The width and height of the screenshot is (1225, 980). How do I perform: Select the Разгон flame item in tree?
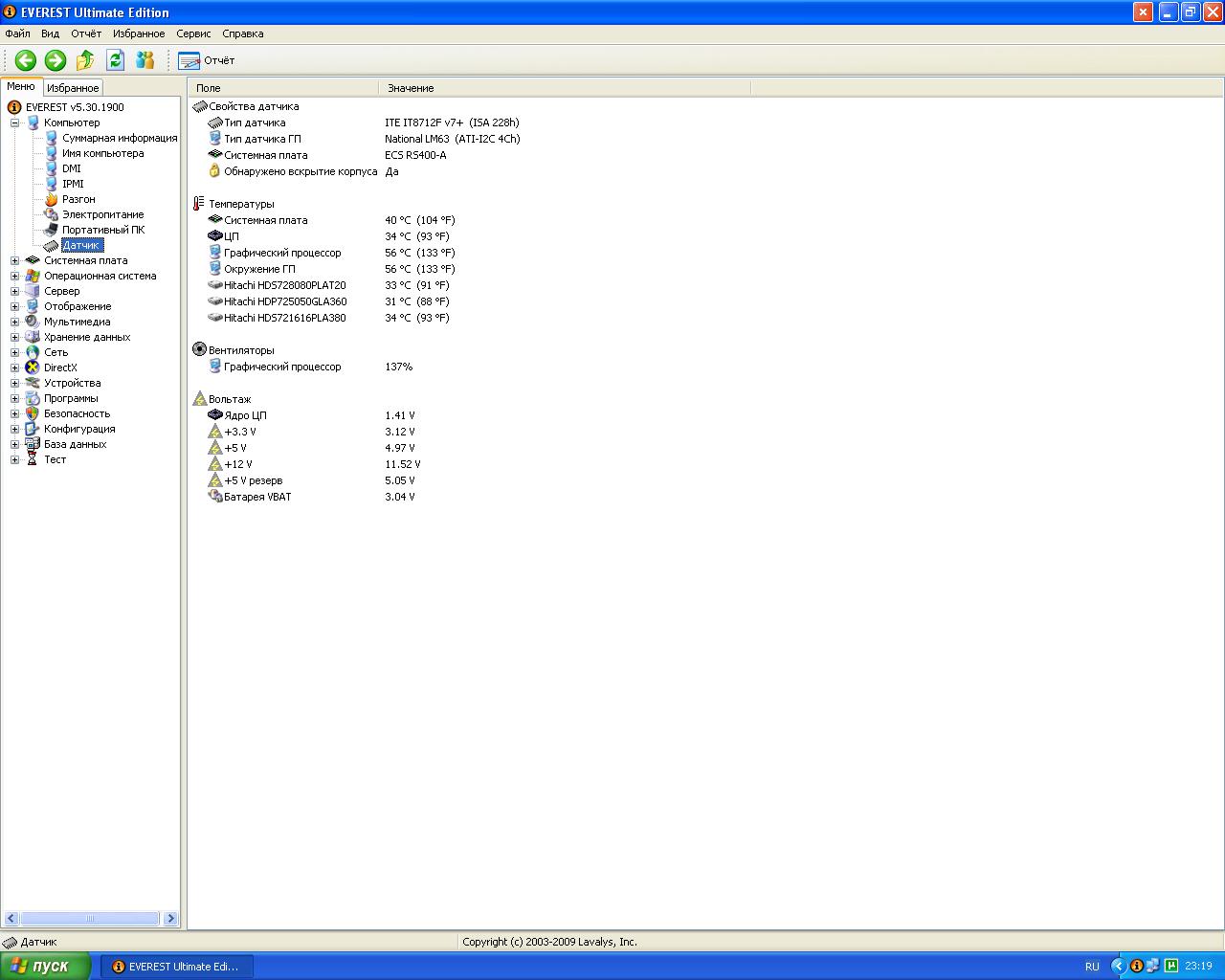click(x=78, y=199)
